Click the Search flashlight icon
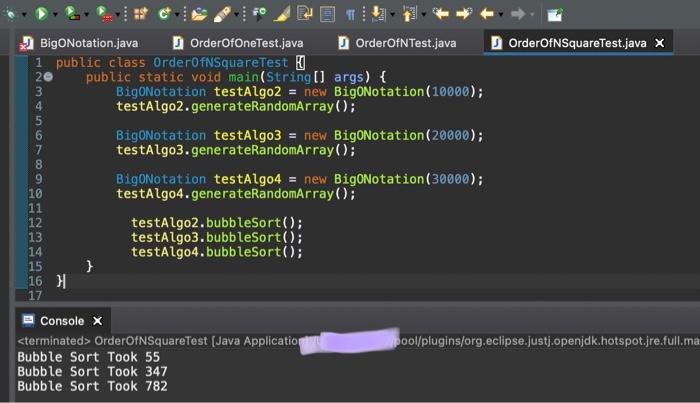Viewport: 700px width, 403px height. point(222,14)
